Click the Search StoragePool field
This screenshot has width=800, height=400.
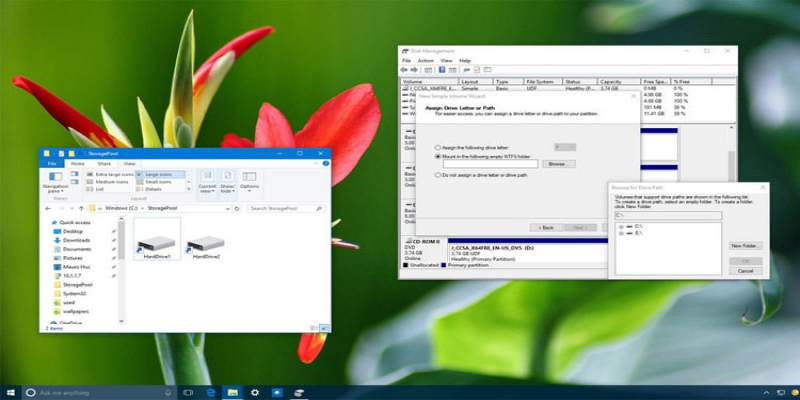[x=285, y=208]
